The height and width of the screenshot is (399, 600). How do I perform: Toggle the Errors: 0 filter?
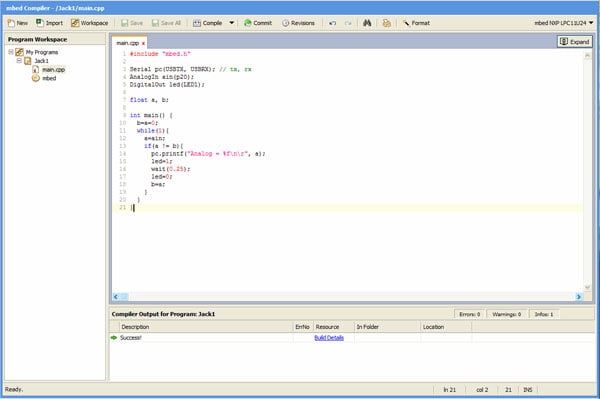coord(470,314)
